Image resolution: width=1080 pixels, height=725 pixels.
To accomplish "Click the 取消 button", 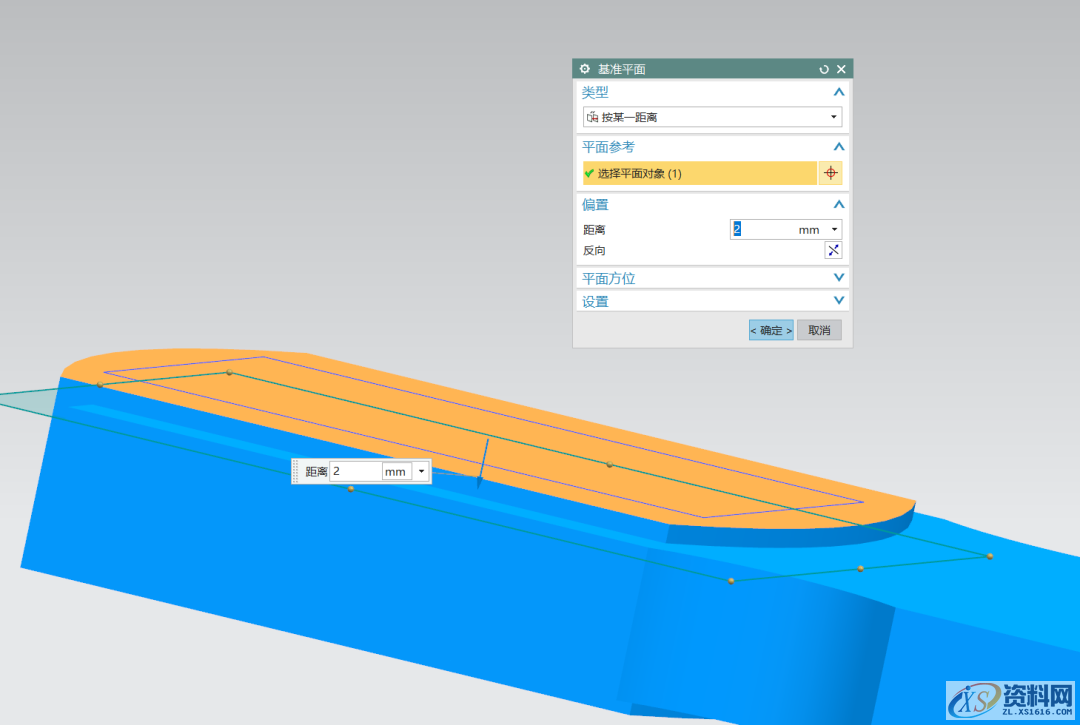I will click(819, 330).
